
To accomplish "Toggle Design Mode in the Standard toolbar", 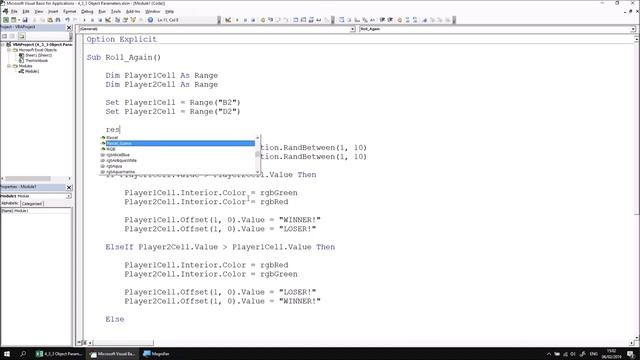I will point(108,20).
